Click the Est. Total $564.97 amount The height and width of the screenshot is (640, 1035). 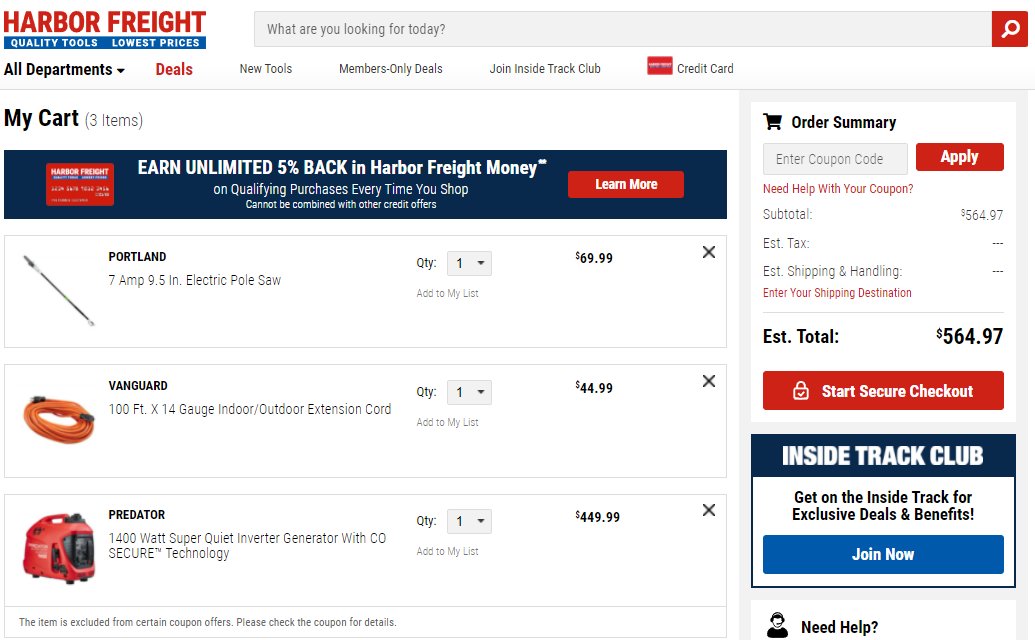970,336
